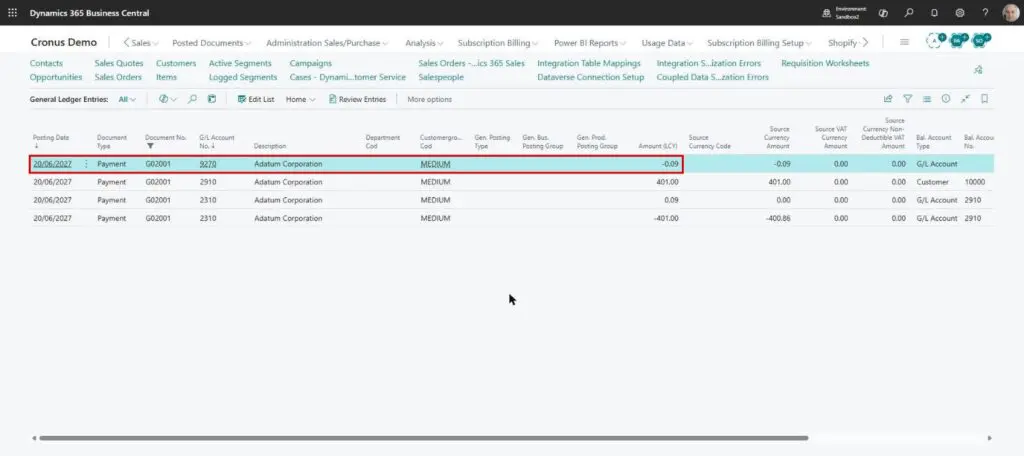Image resolution: width=1024 pixels, height=456 pixels.
Task: Open the Help question mark
Action: pyautogui.click(x=985, y=12)
